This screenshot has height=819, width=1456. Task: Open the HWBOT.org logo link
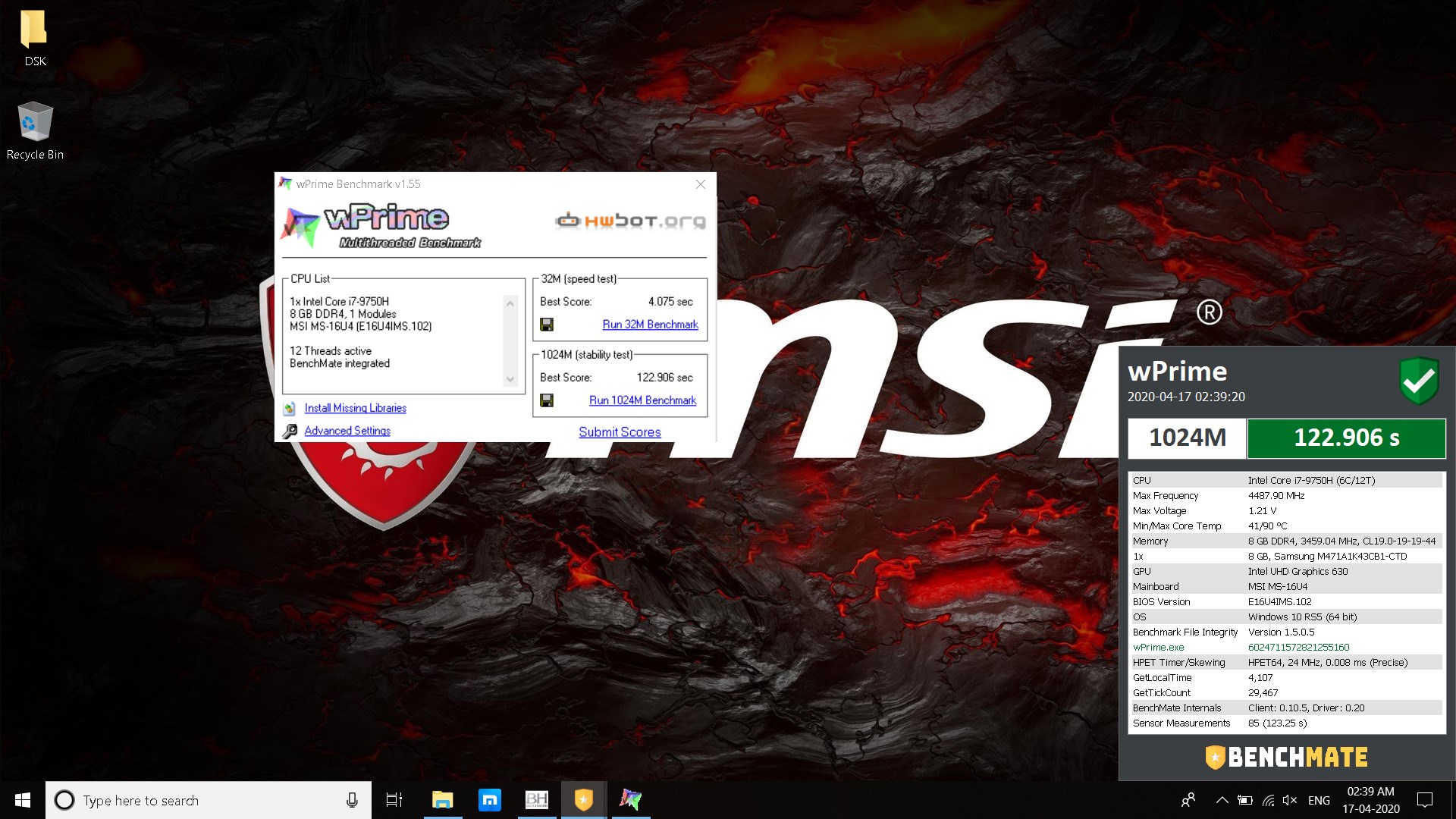(x=631, y=221)
